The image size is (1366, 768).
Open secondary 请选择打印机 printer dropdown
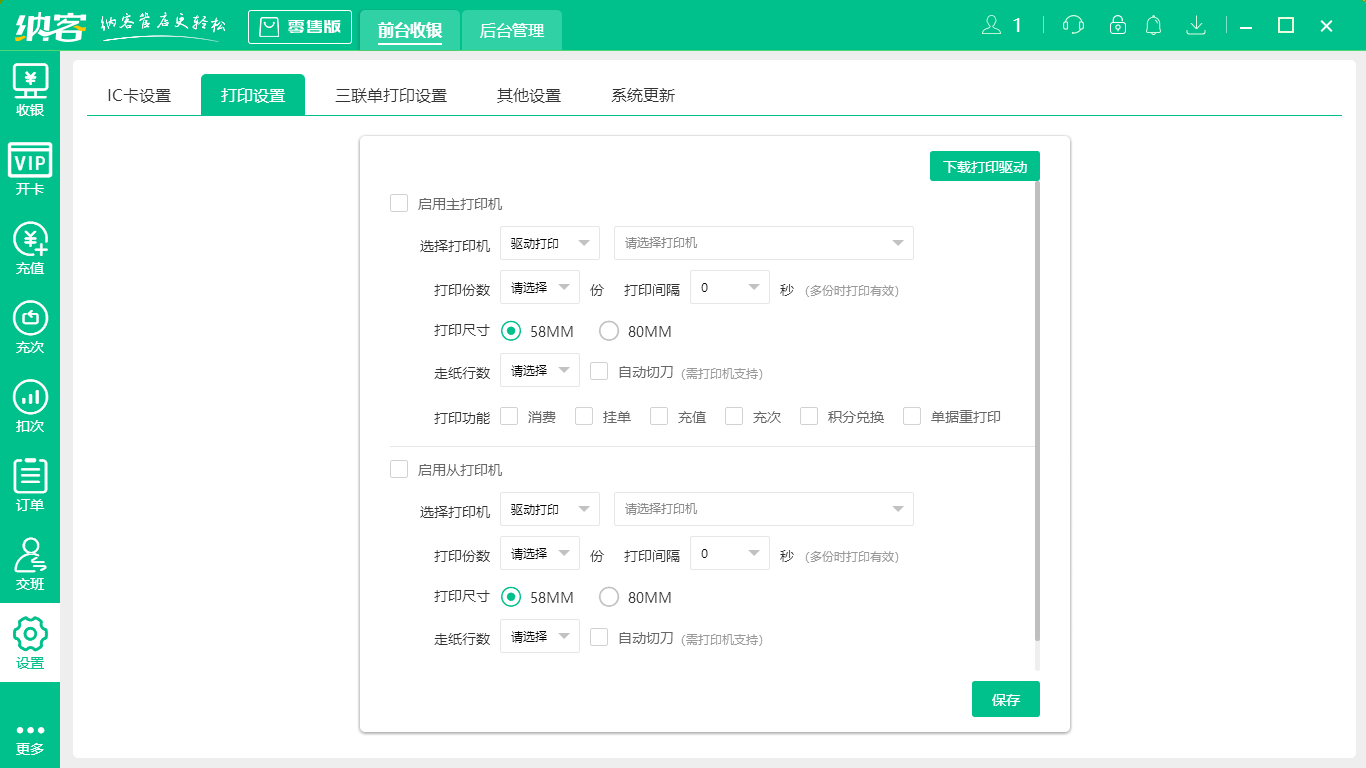point(764,509)
